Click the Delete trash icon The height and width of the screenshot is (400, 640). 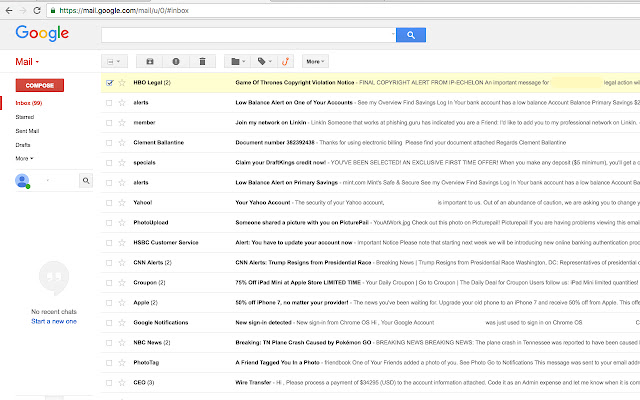(202, 62)
